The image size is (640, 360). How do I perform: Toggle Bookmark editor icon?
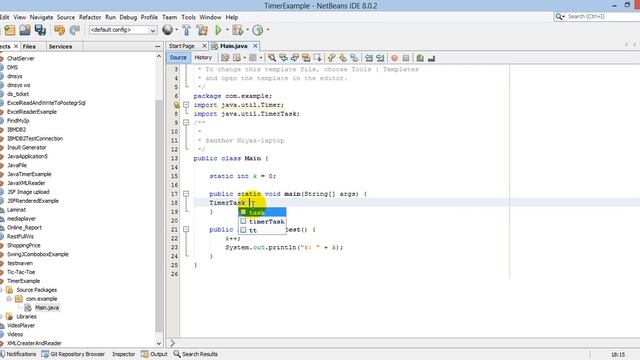[354, 58]
